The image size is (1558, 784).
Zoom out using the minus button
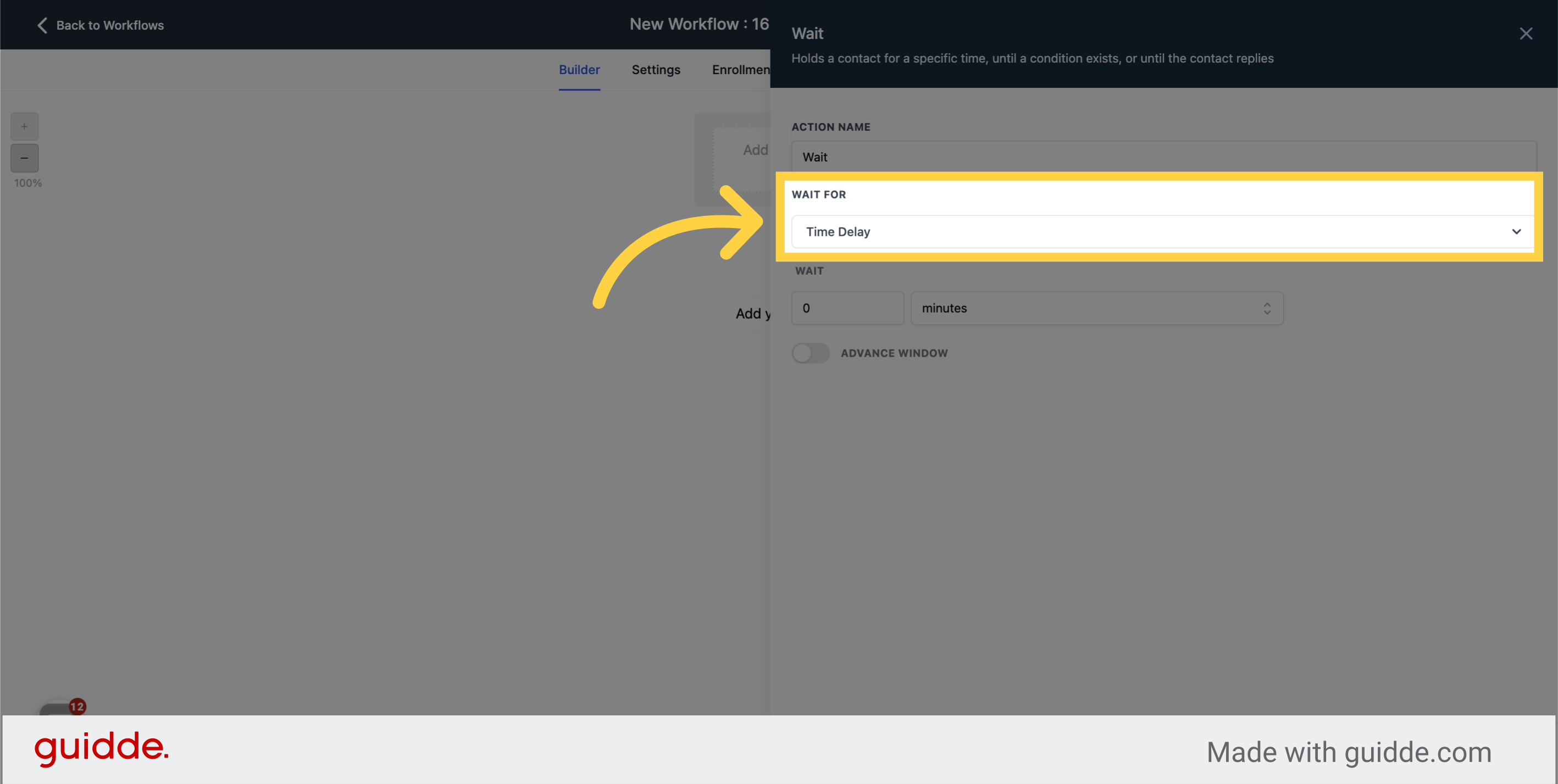tap(24, 158)
